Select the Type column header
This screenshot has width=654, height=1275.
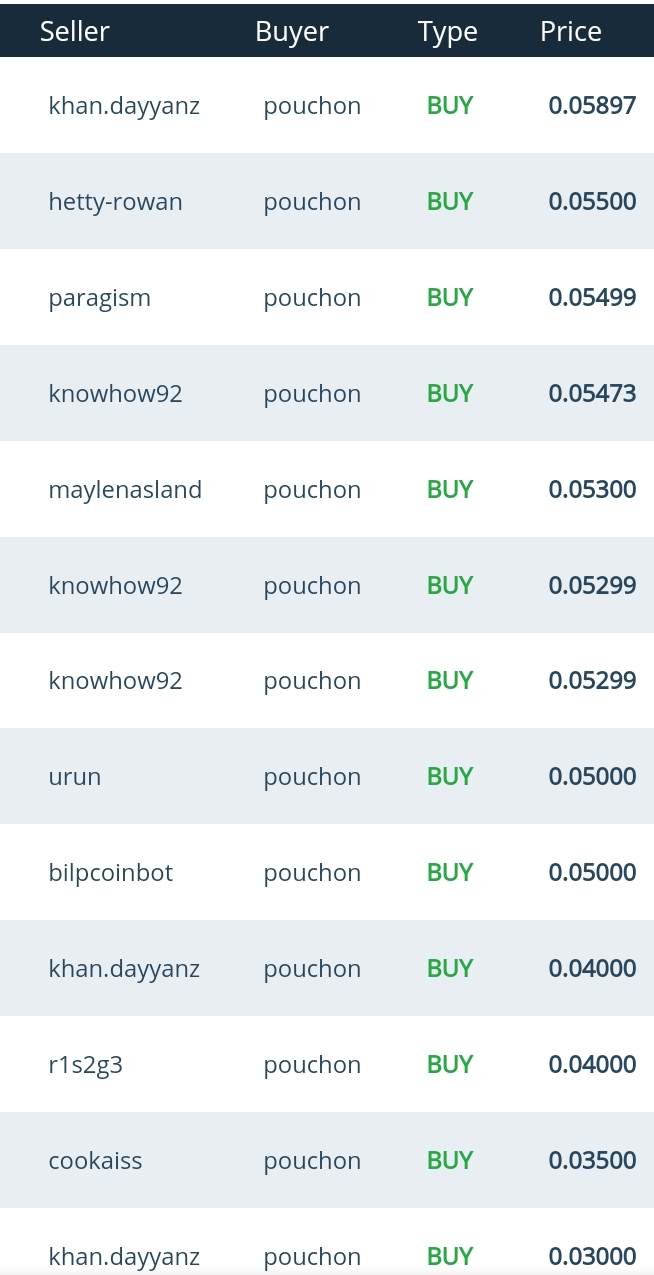447,31
